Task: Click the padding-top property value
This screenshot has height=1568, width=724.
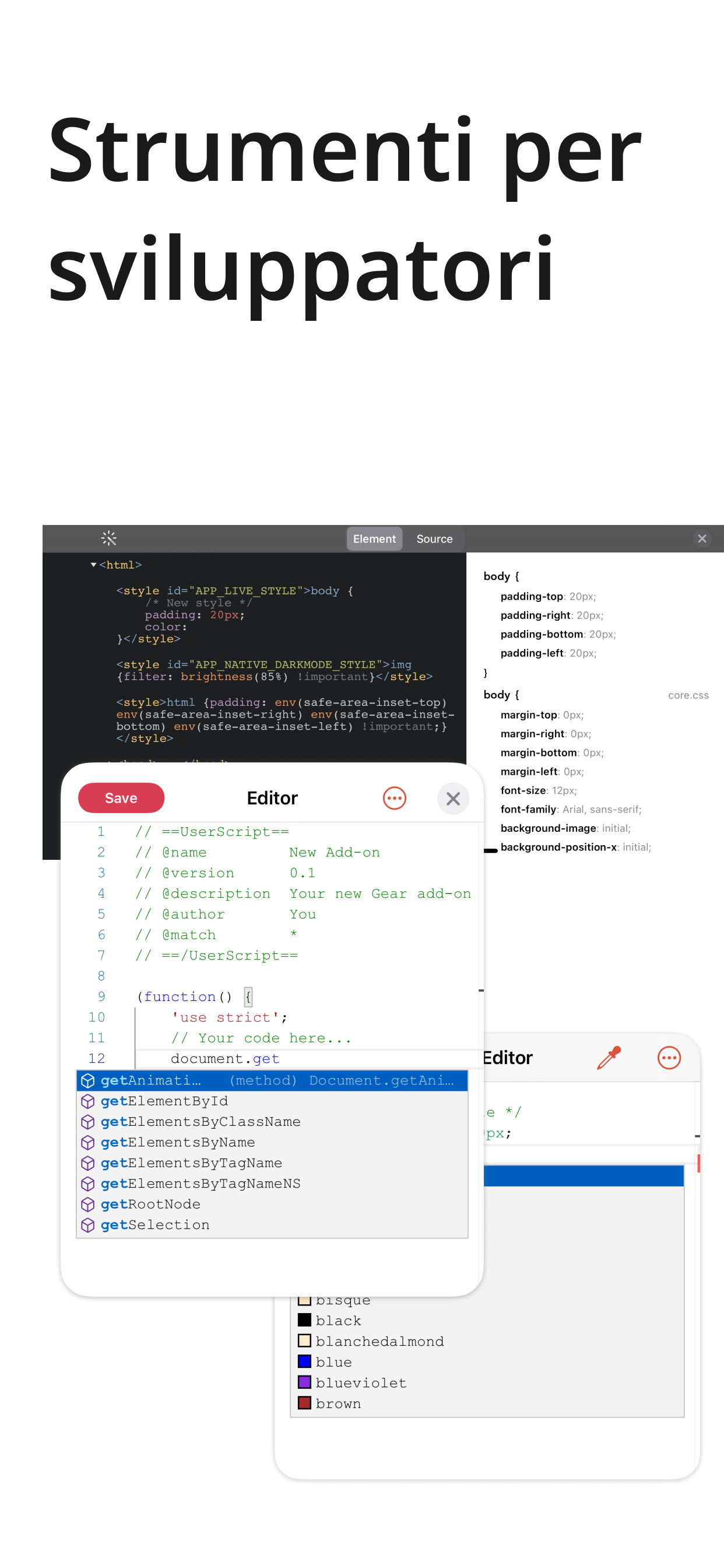Action: click(x=582, y=597)
